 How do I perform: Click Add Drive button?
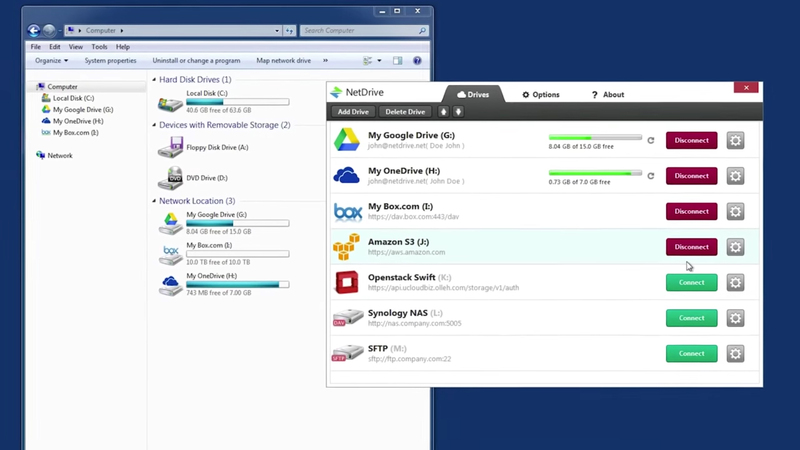pos(353,112)
